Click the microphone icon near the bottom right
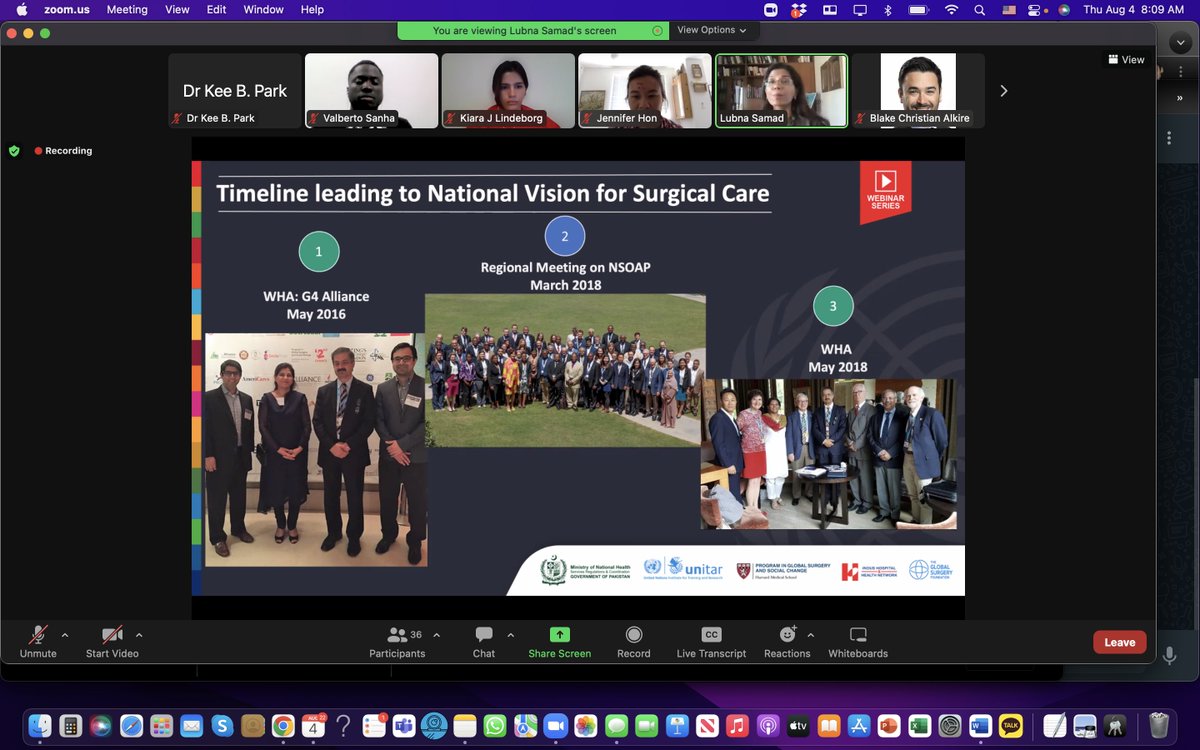This screenshot has height=750, width=1200. 1168,656
